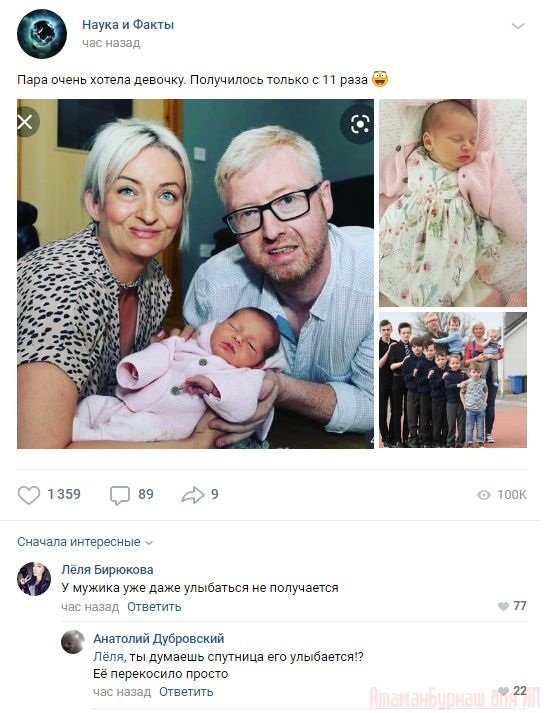Like the post with heart icon
The width and height of the screenshot is (553, 713).
tap(29, 495)
